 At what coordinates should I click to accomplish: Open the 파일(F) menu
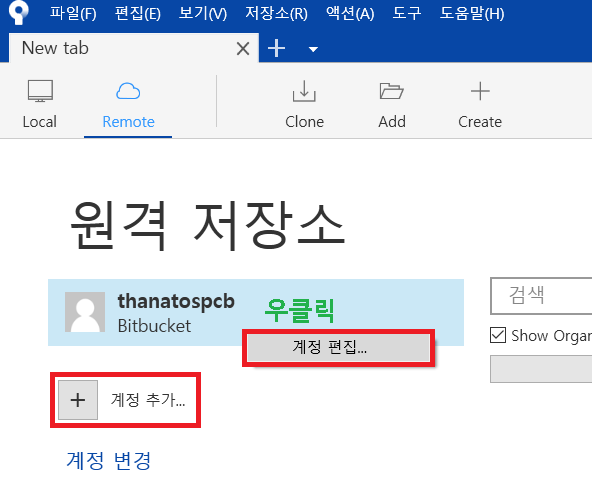pyautogui.click(x=73, y=14)
